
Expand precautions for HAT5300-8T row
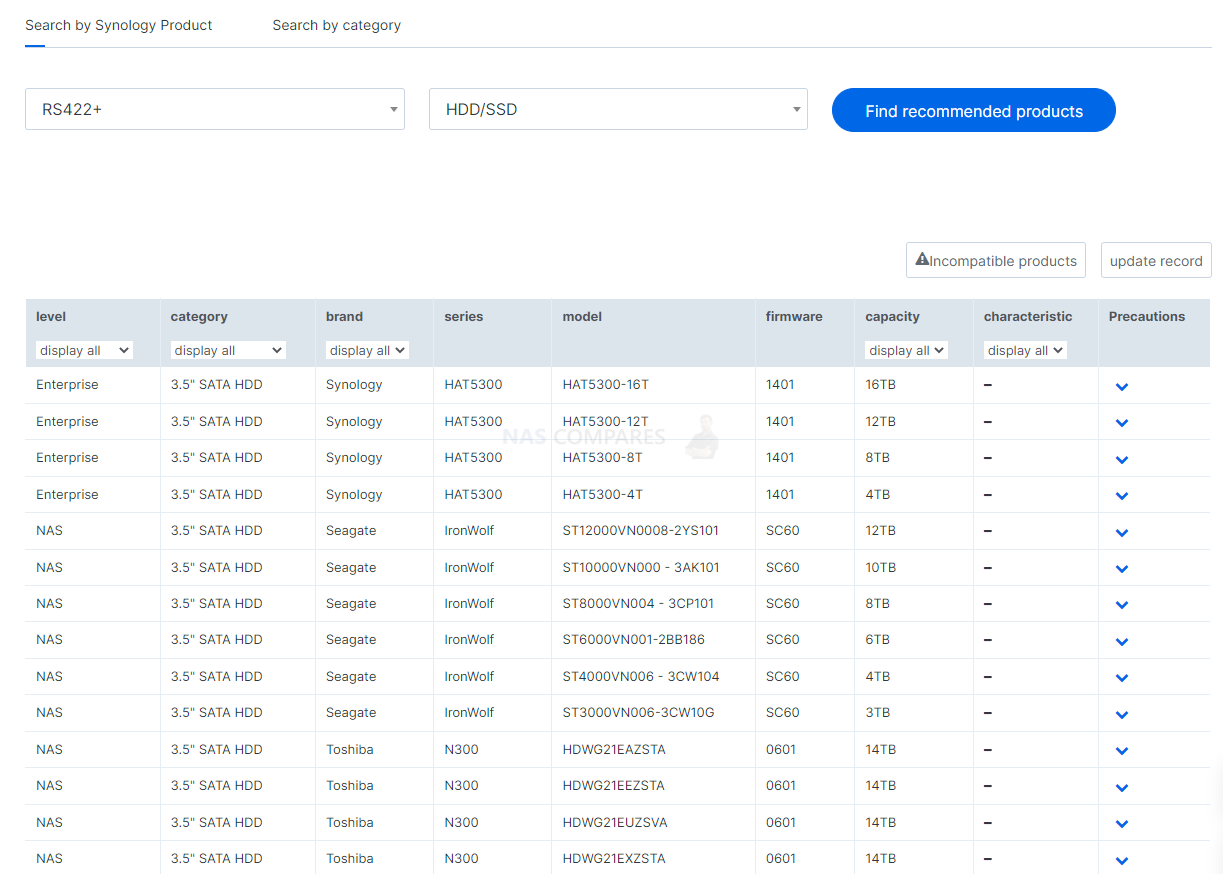(1122, 459)
